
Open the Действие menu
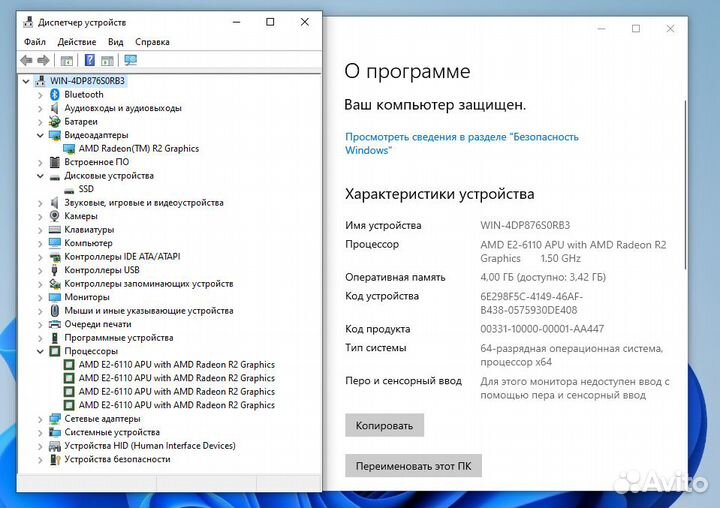point(77,42)
